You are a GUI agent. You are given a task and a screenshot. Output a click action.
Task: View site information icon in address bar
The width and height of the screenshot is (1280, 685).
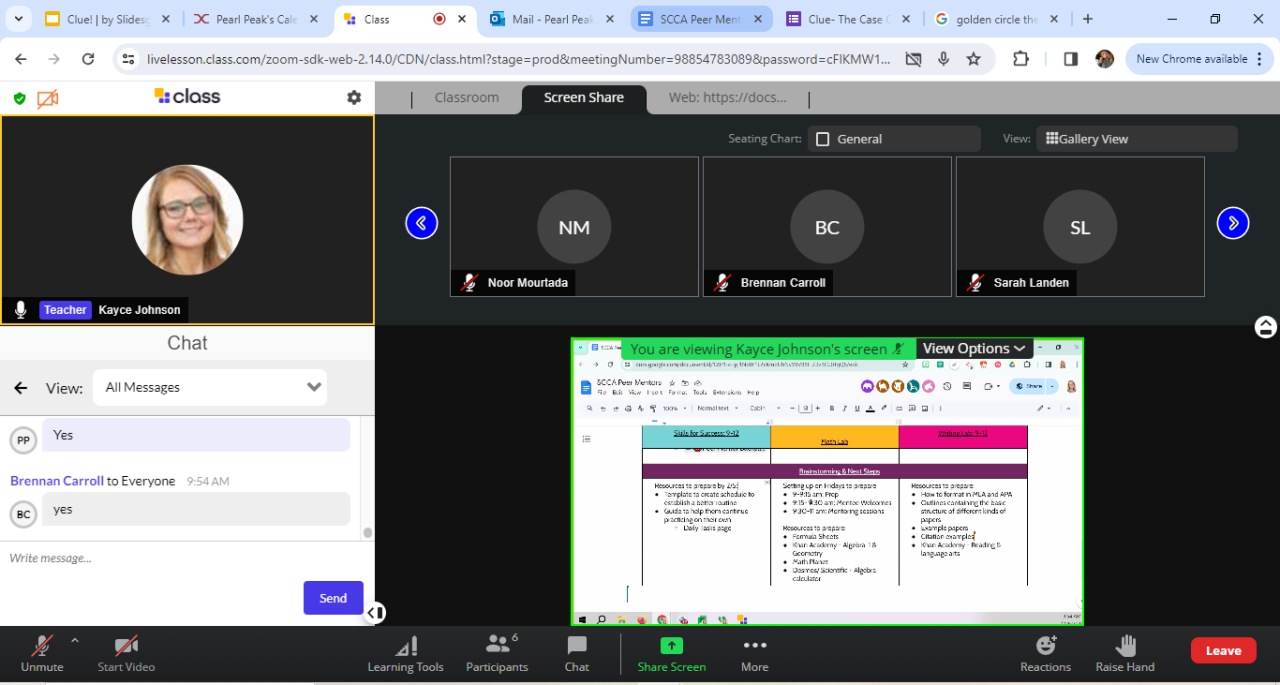(128, 59)
